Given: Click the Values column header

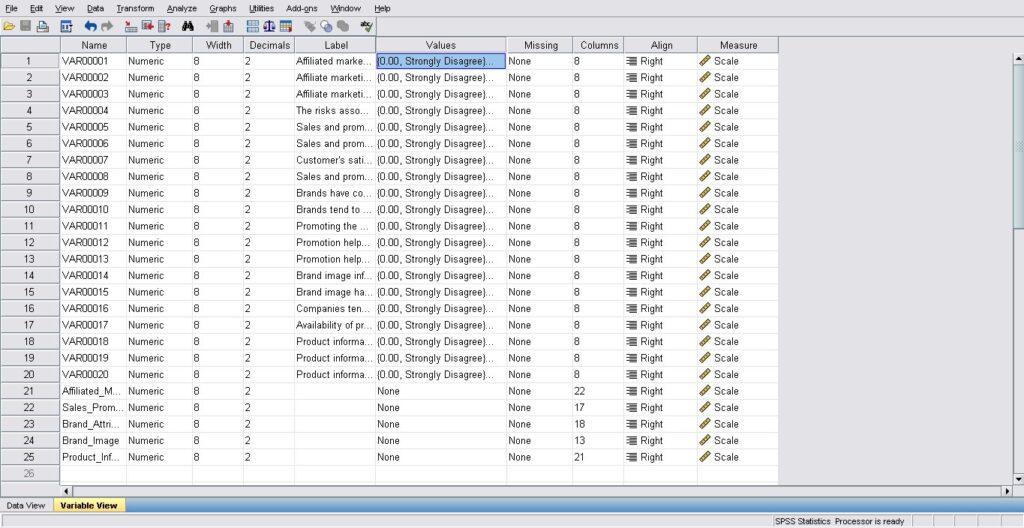Looking at the screenshot, I should (x=441, y=45).
